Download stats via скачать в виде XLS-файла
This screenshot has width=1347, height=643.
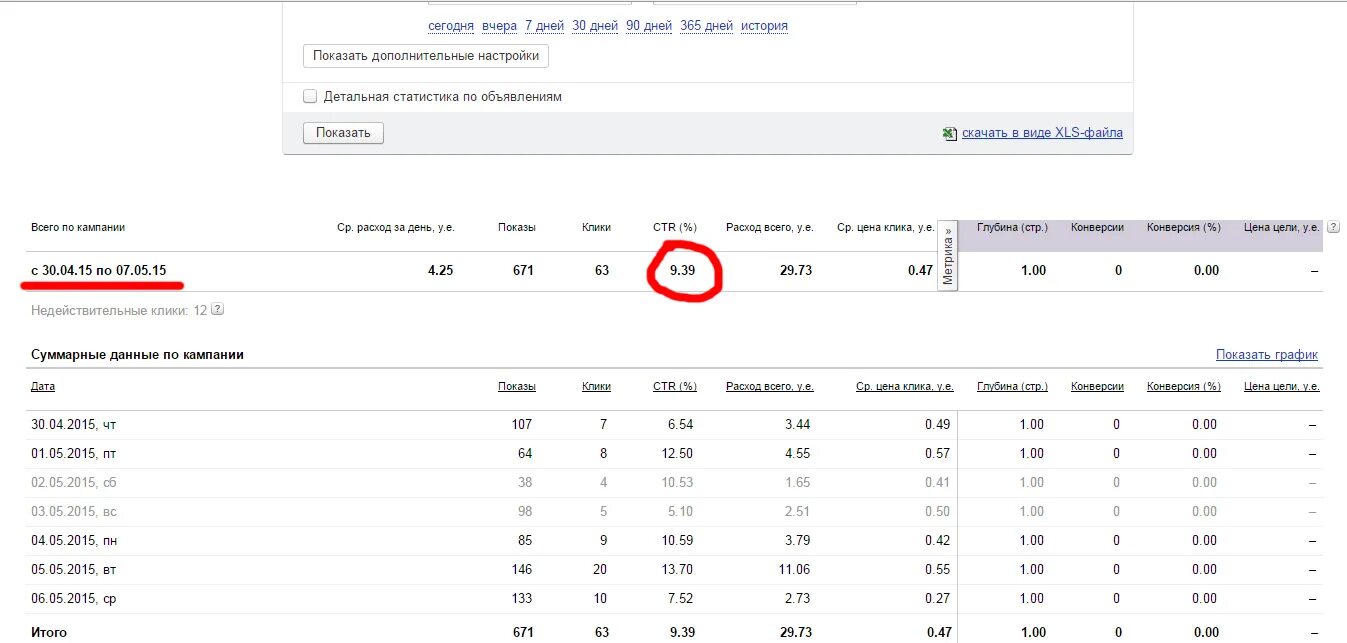1042,133
